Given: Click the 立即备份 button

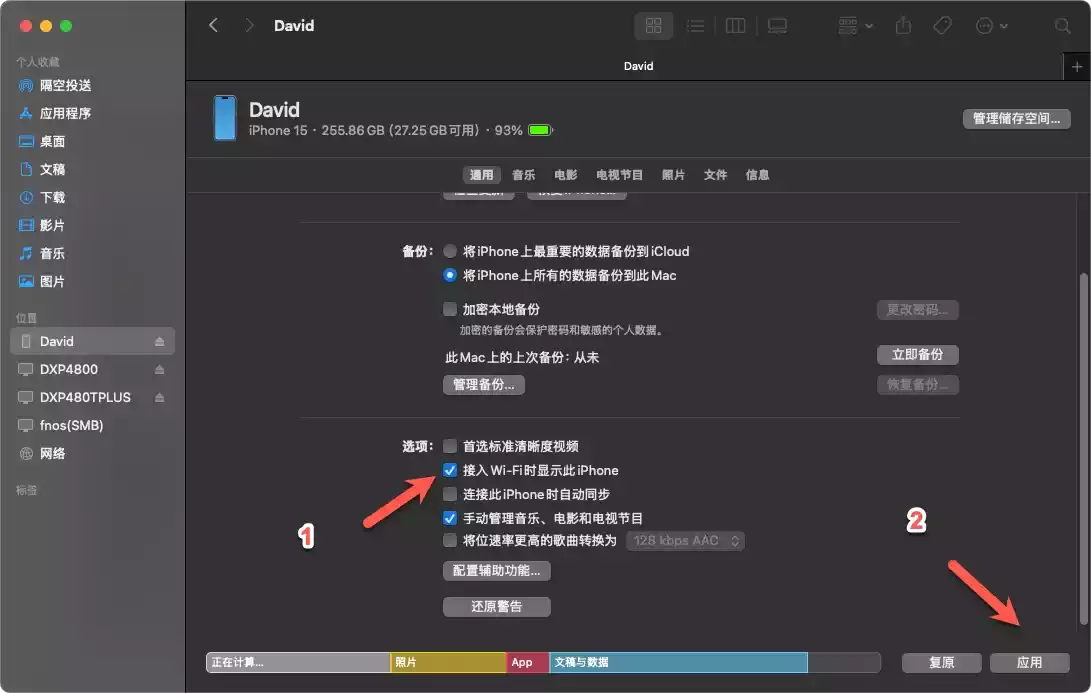Looking at the screenshot, I should [918, 355].
